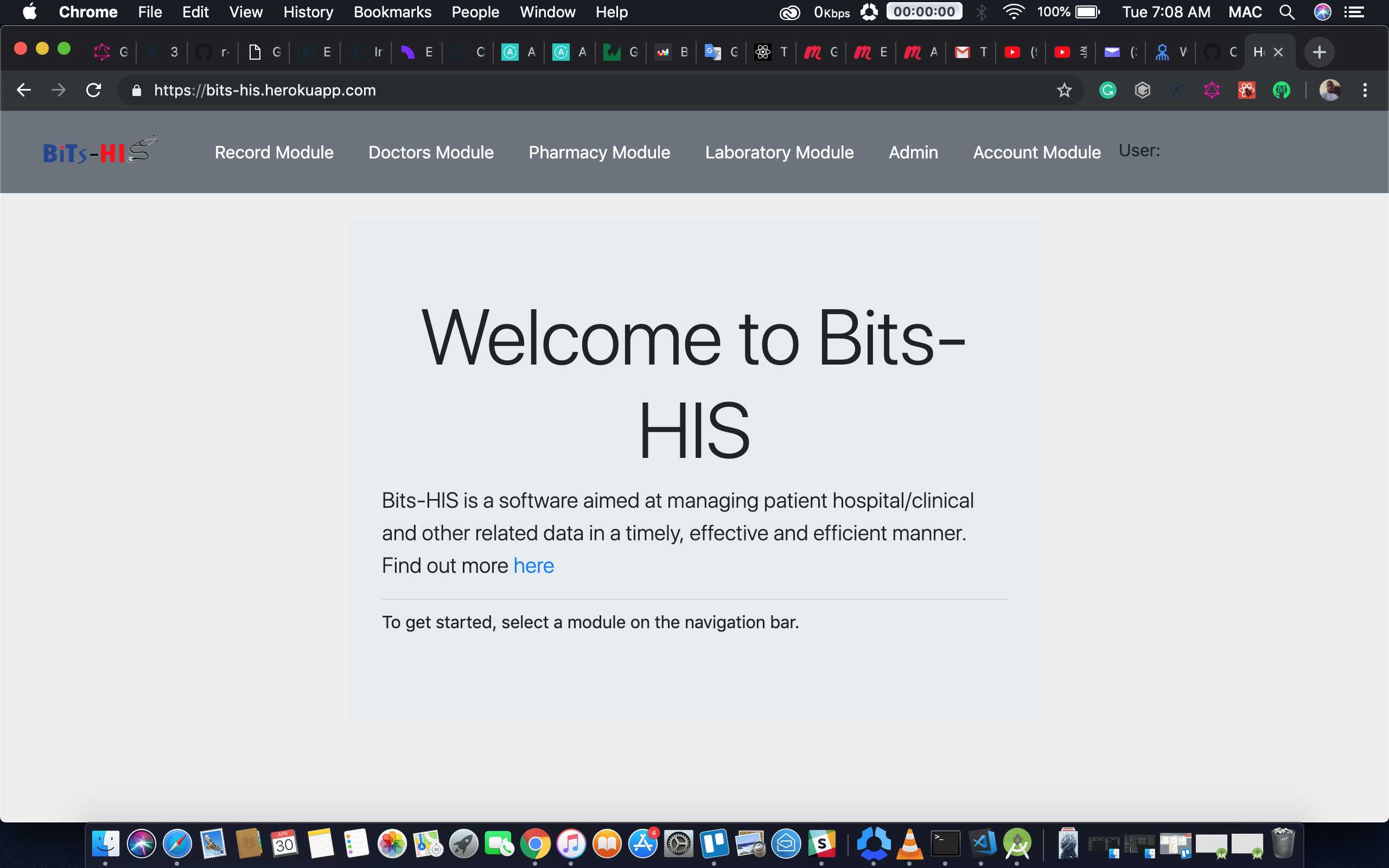
Task: Open the React Developer Tools extension
Action: 1247,90
